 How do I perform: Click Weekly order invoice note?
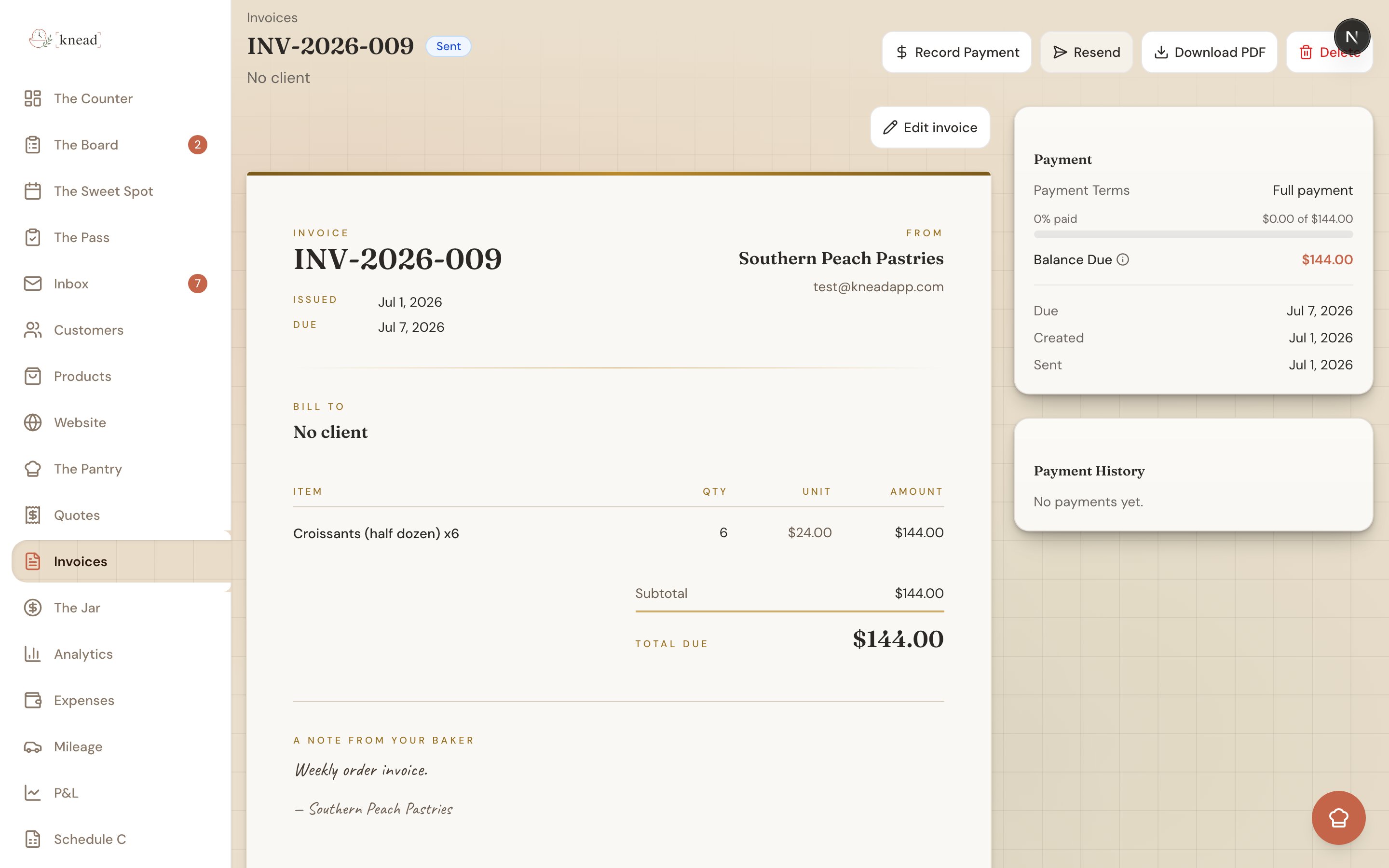(361, 770)
